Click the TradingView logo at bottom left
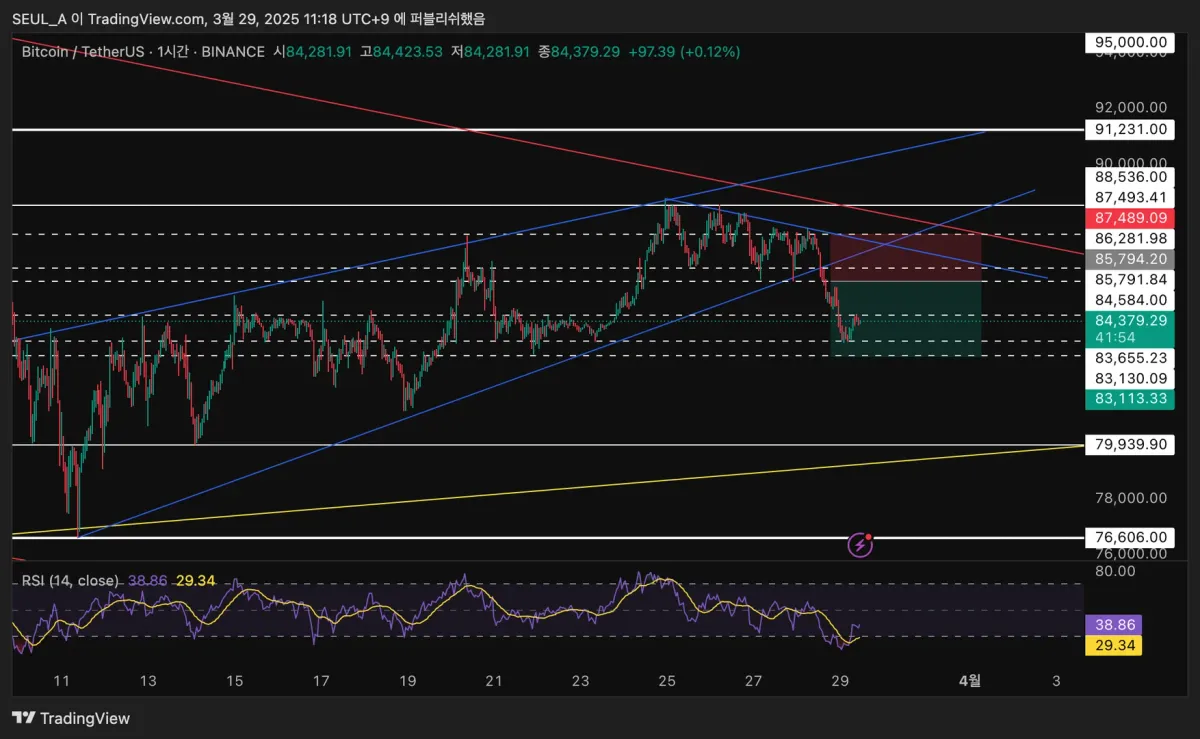This screenshot has height=739, width=1200. [x=71, y=718]
